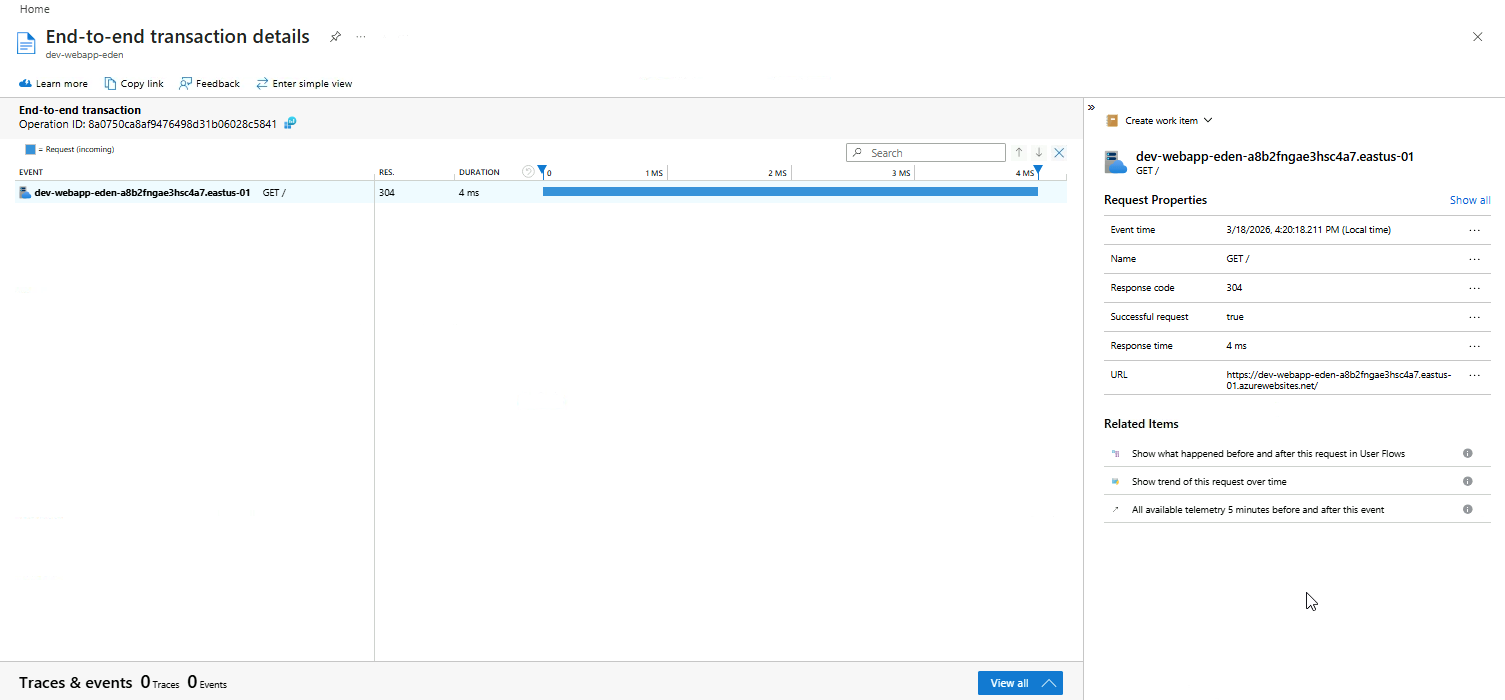Viewport: 1505px width, 700px height.
Task: Expand Traces & events with View all
Action: tap(1020, 683)
